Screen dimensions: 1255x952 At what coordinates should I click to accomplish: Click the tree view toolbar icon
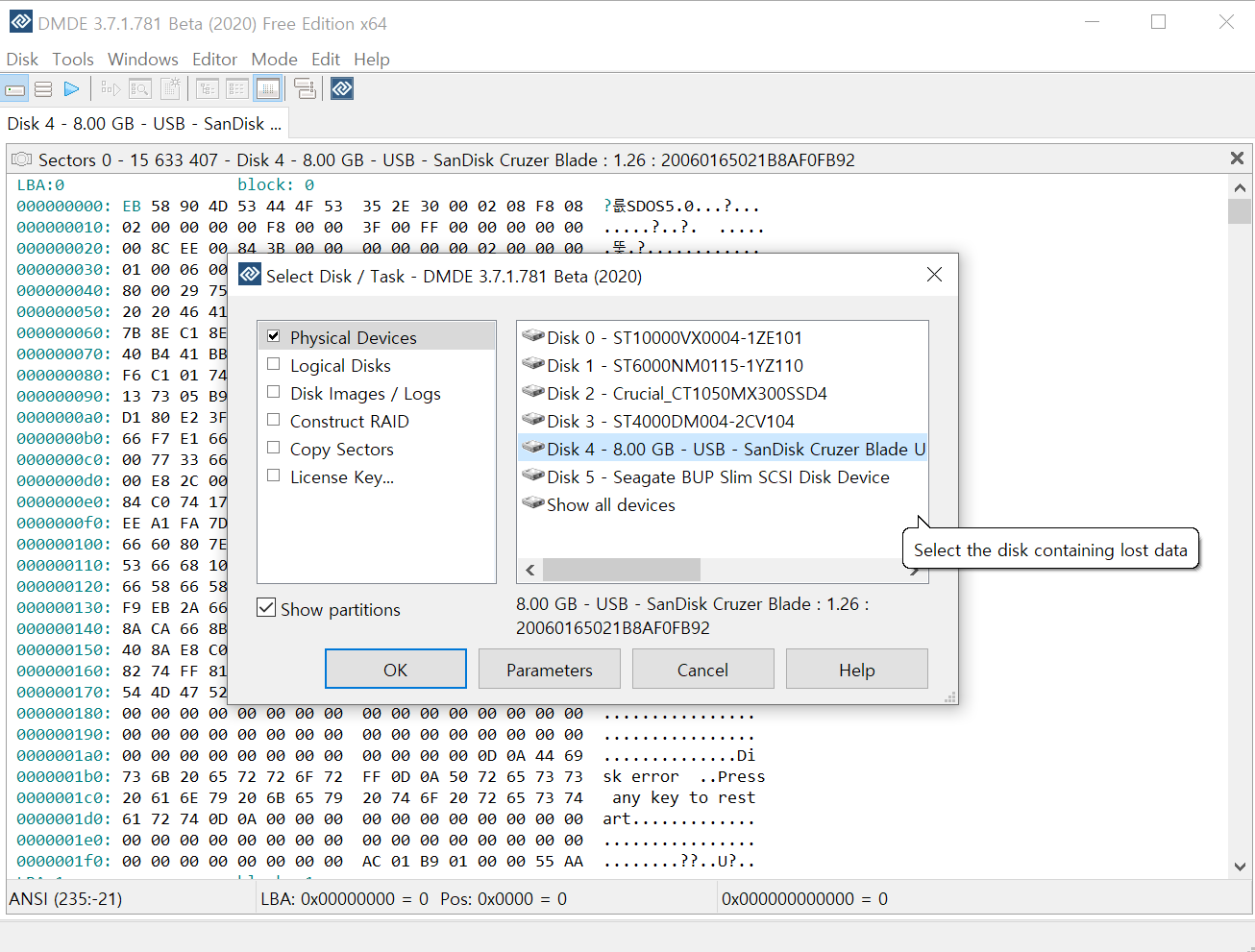[x=208, y=89]
